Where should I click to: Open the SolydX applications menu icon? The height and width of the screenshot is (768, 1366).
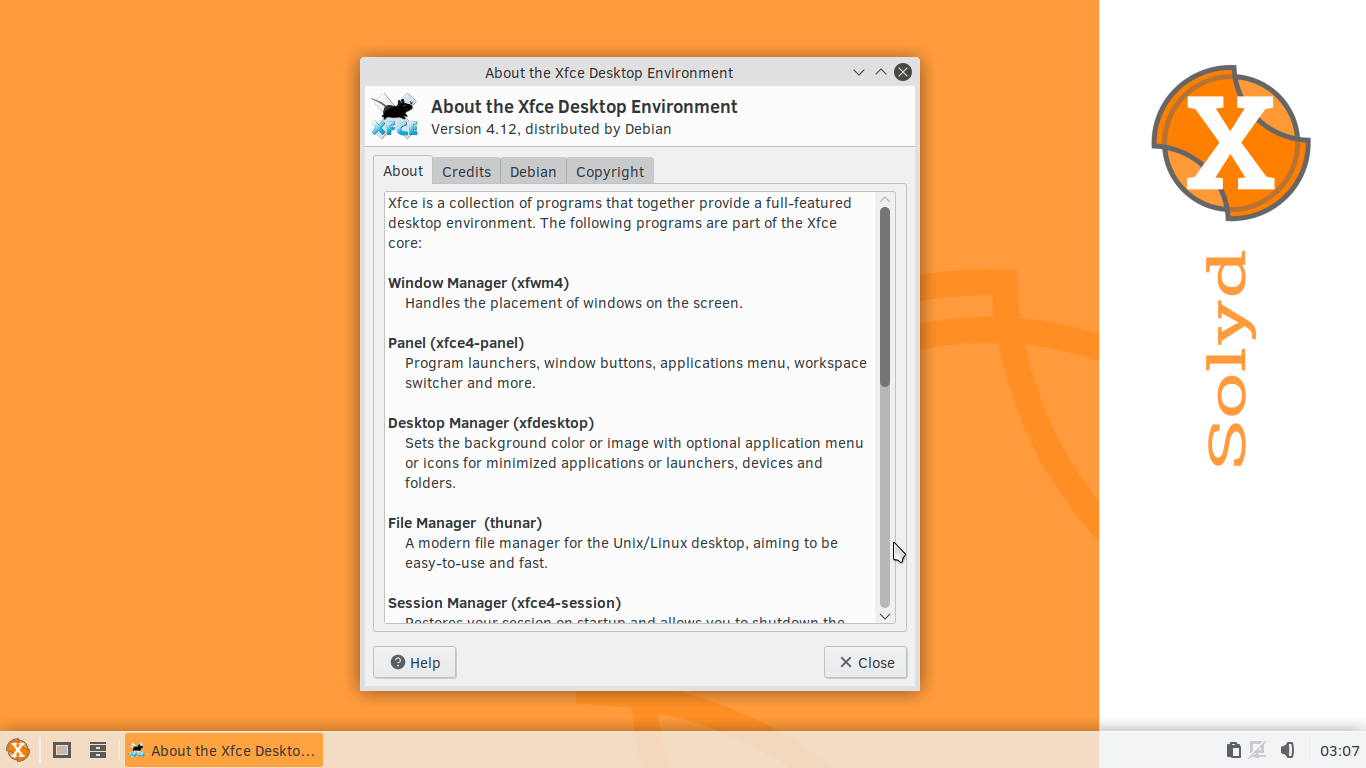18,750
